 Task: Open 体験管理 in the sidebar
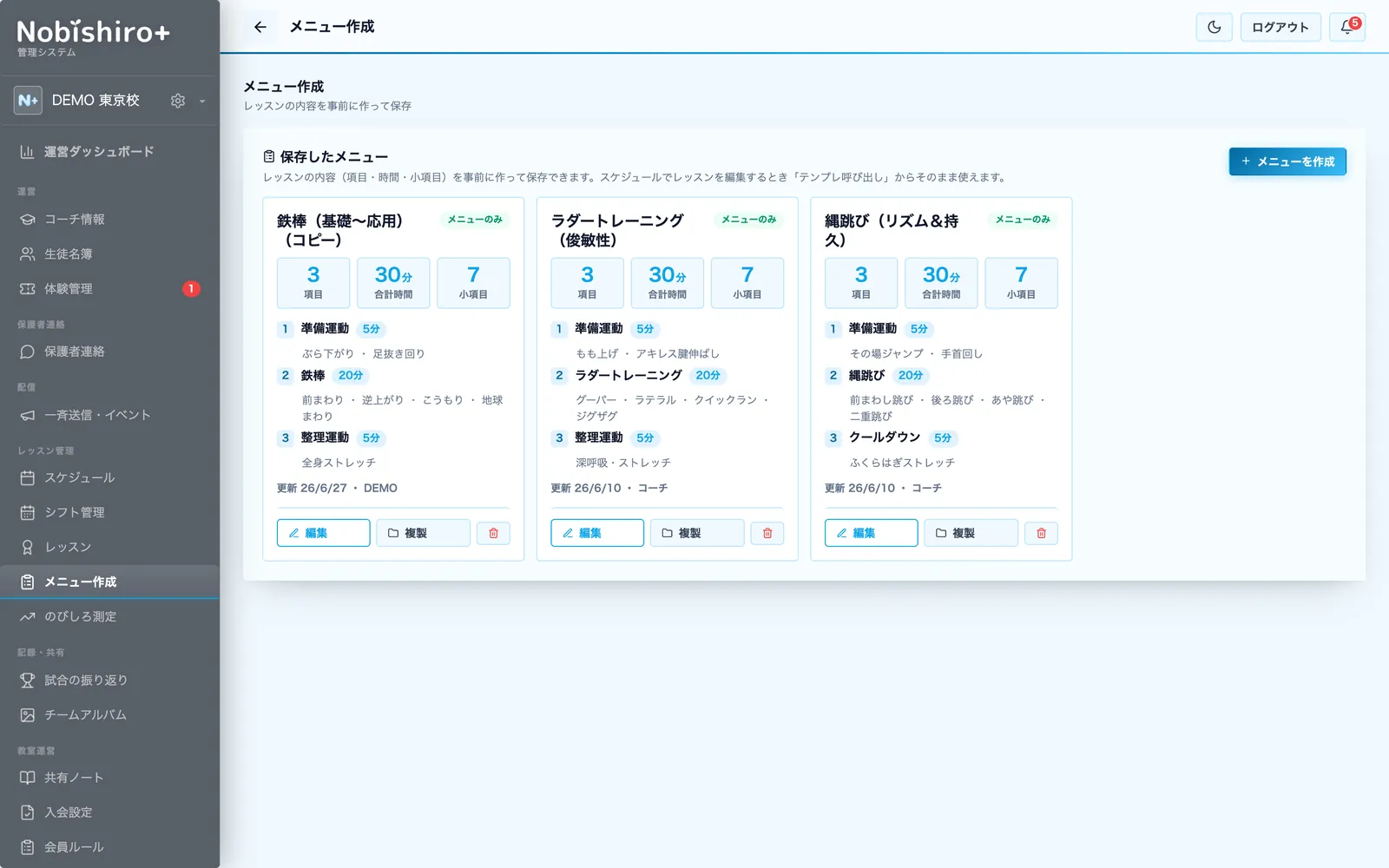click(x=109, y=289)
